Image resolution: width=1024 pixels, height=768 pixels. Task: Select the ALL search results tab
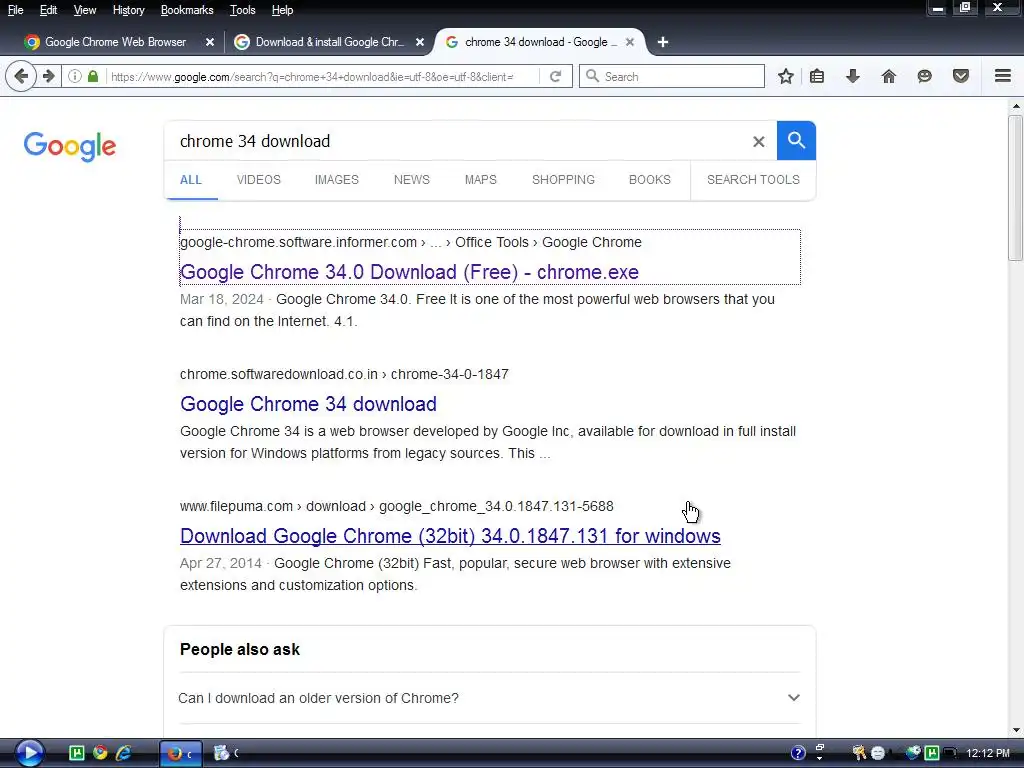191,180
